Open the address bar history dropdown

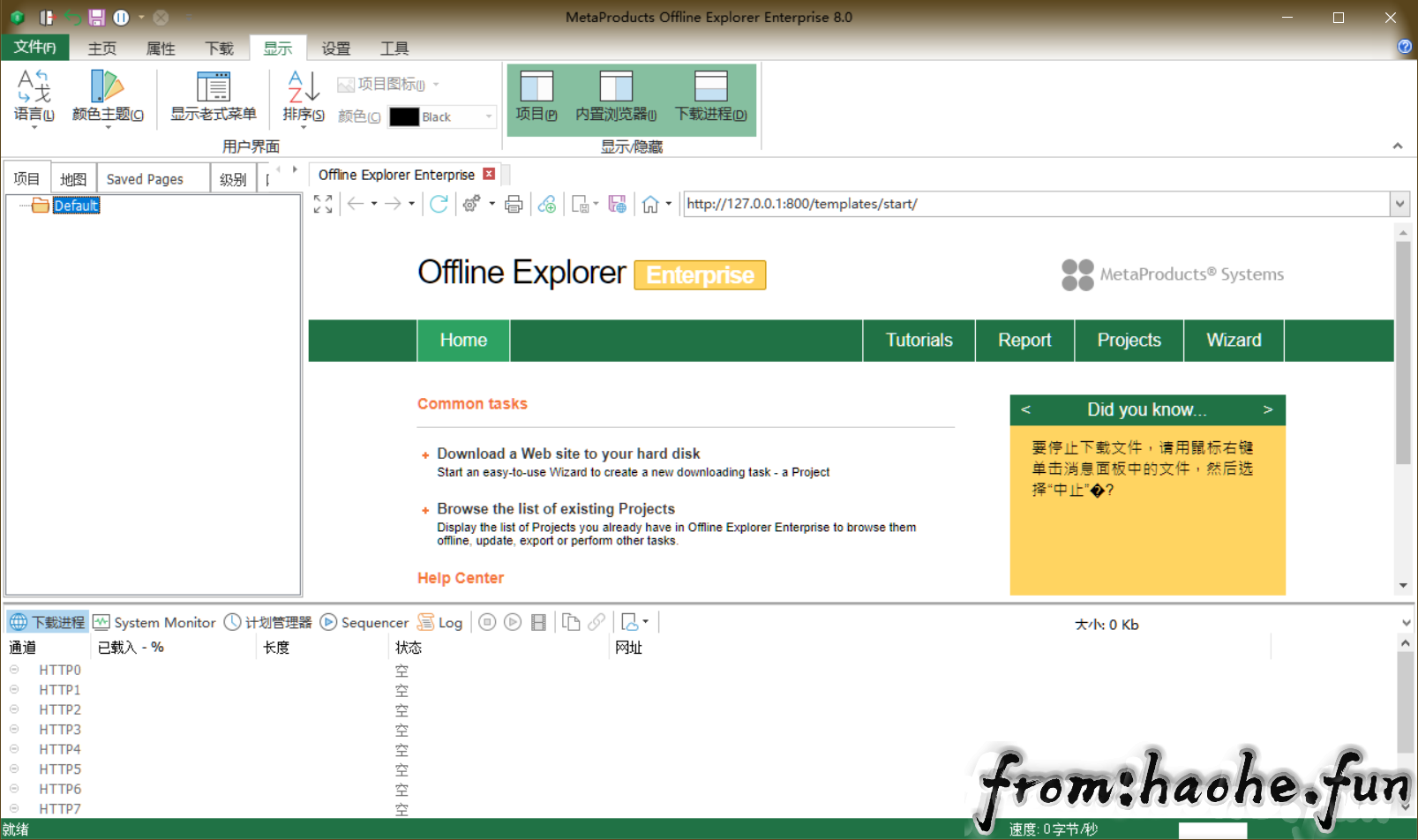1399,204
